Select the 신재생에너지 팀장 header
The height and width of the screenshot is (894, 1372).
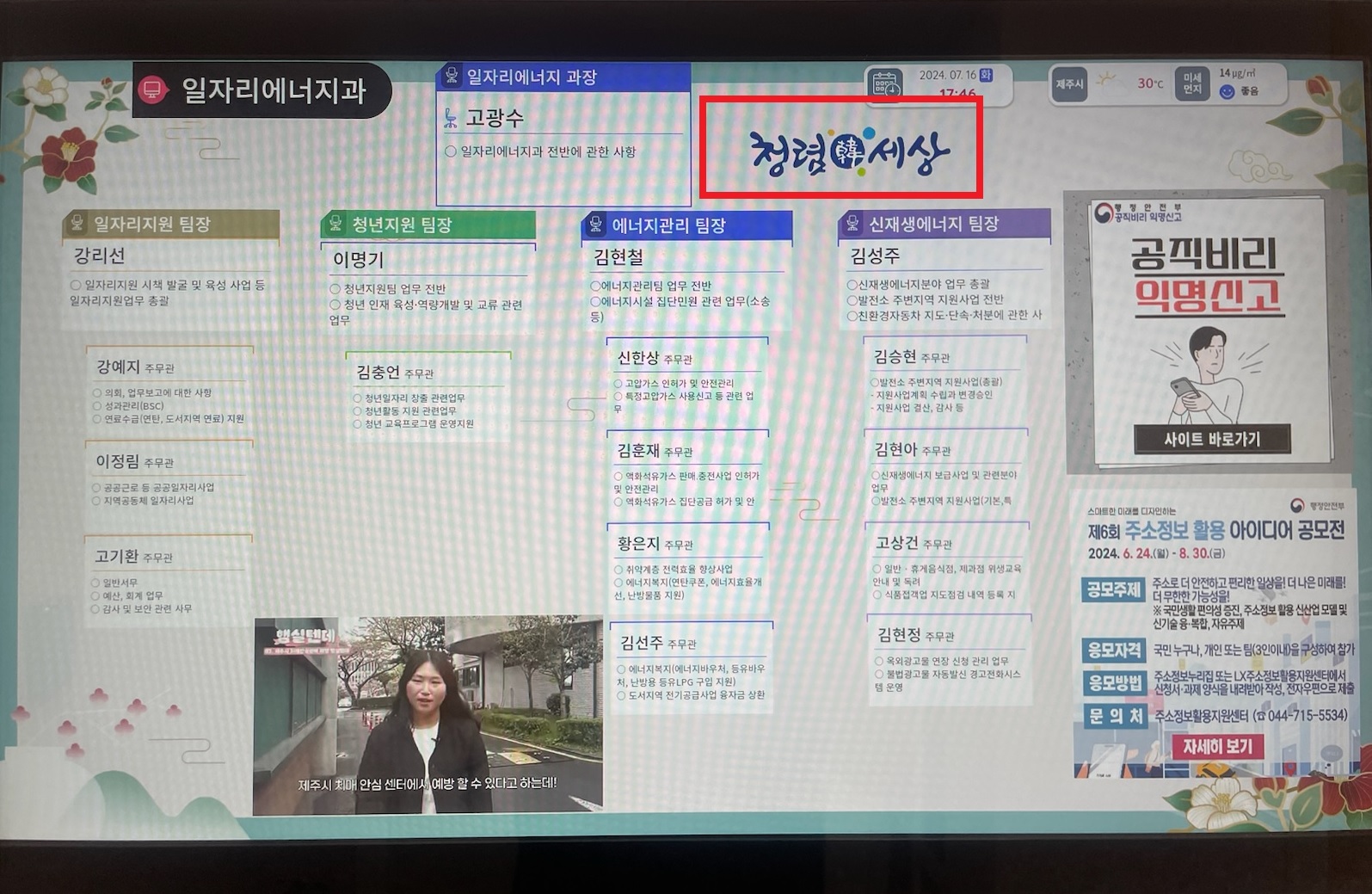[944, 224]
